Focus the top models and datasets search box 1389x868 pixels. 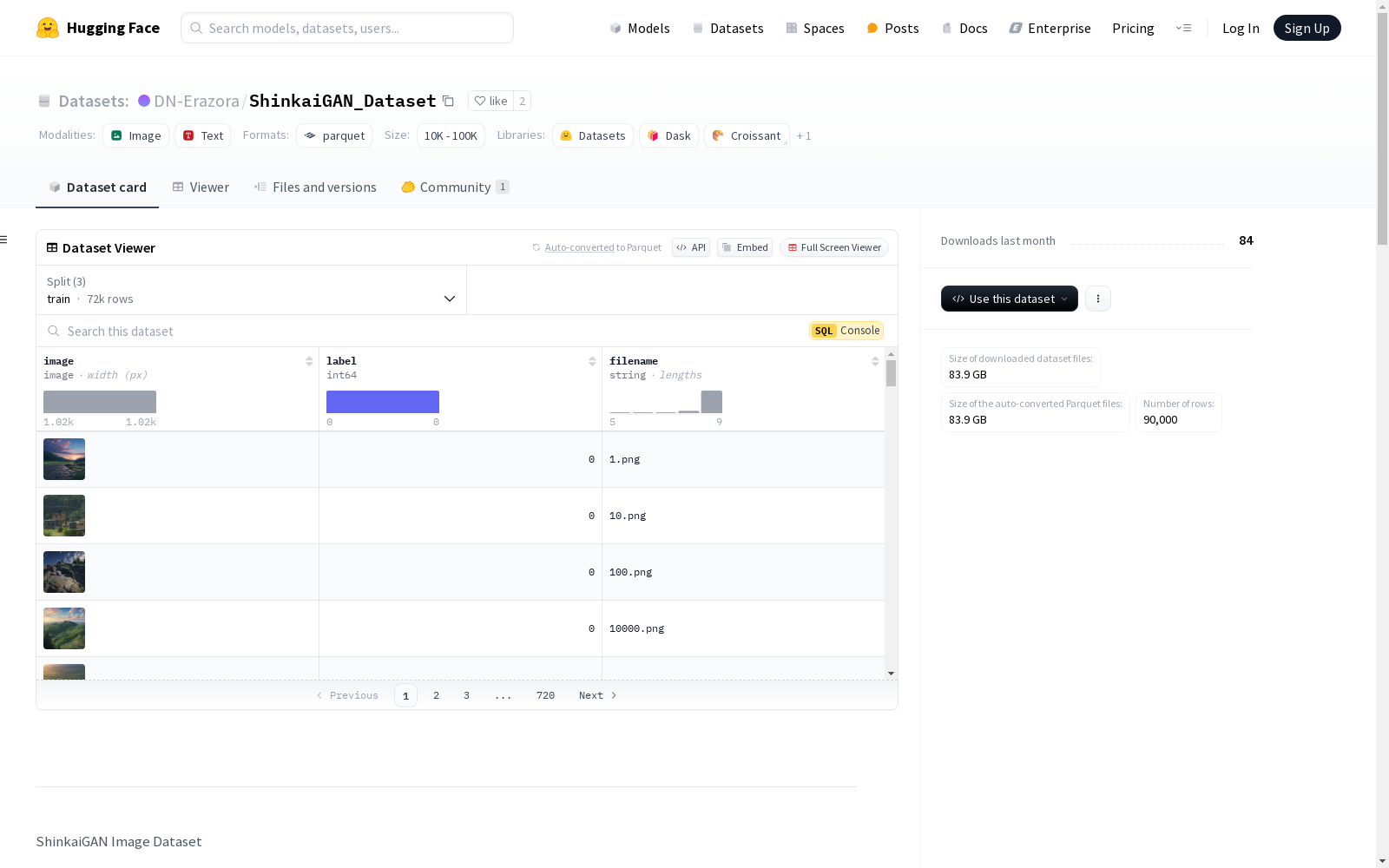[347, 28]
